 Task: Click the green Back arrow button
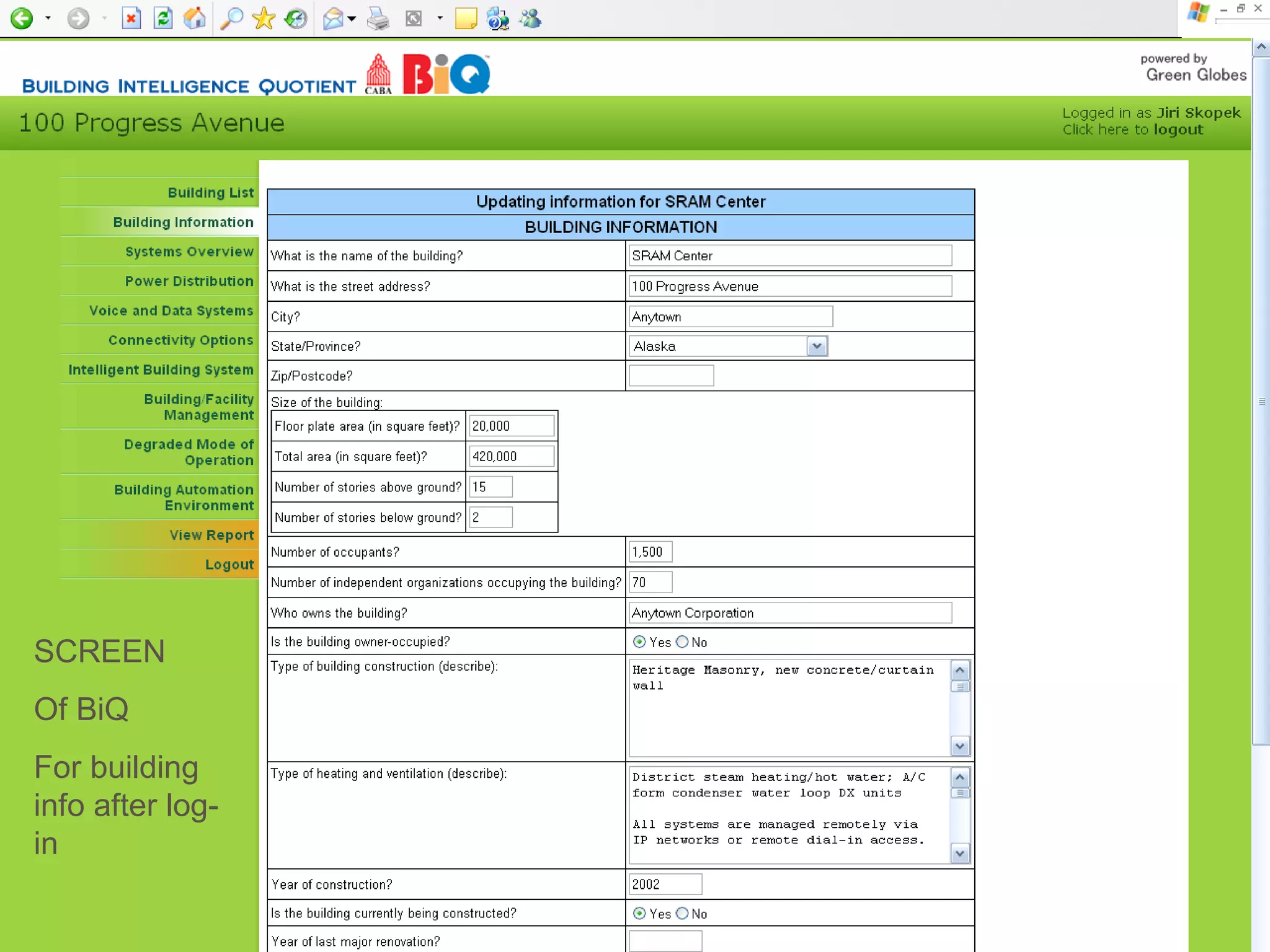point(22,19)
